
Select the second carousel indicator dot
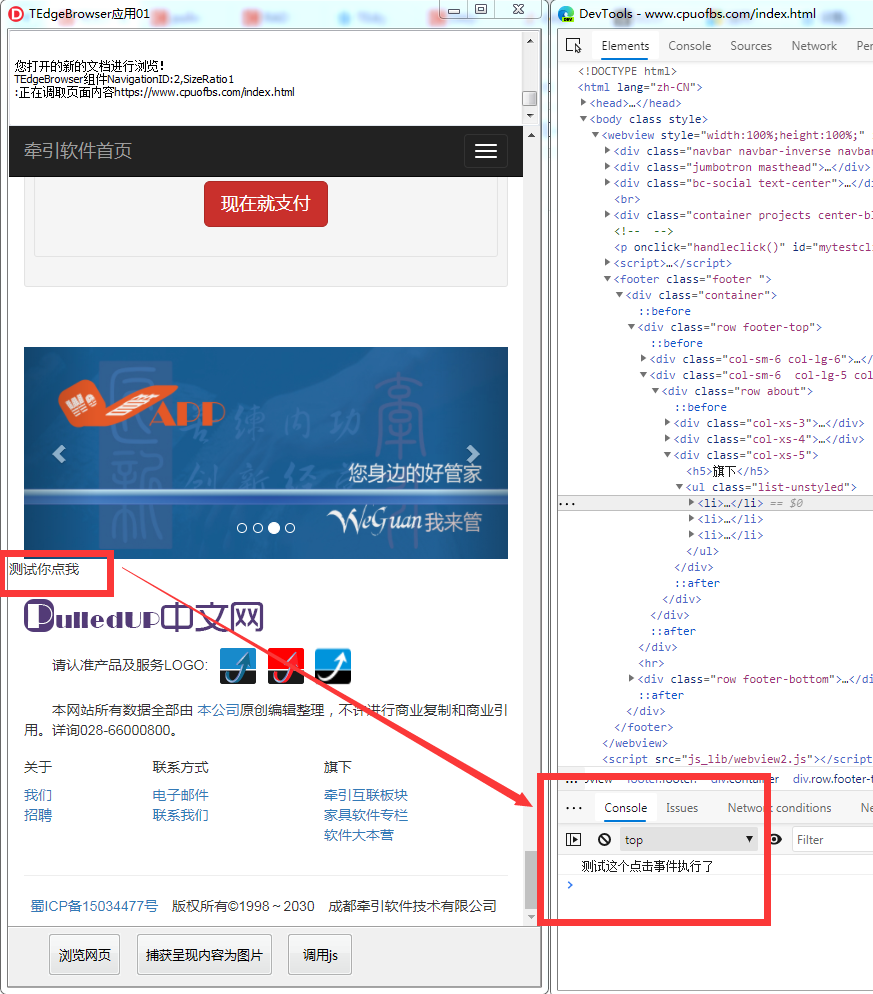[257, 528]
